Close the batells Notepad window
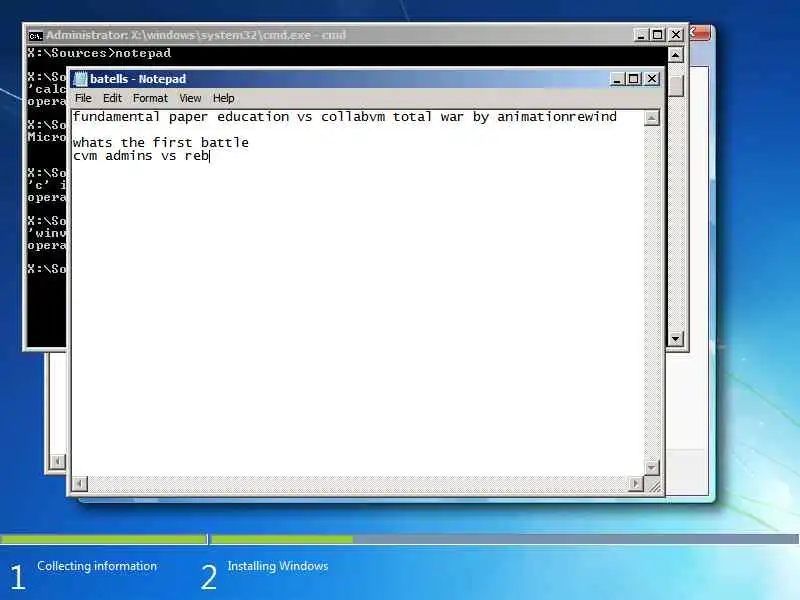The height and width of the screenshot is (600, 800). coord(652,79)
